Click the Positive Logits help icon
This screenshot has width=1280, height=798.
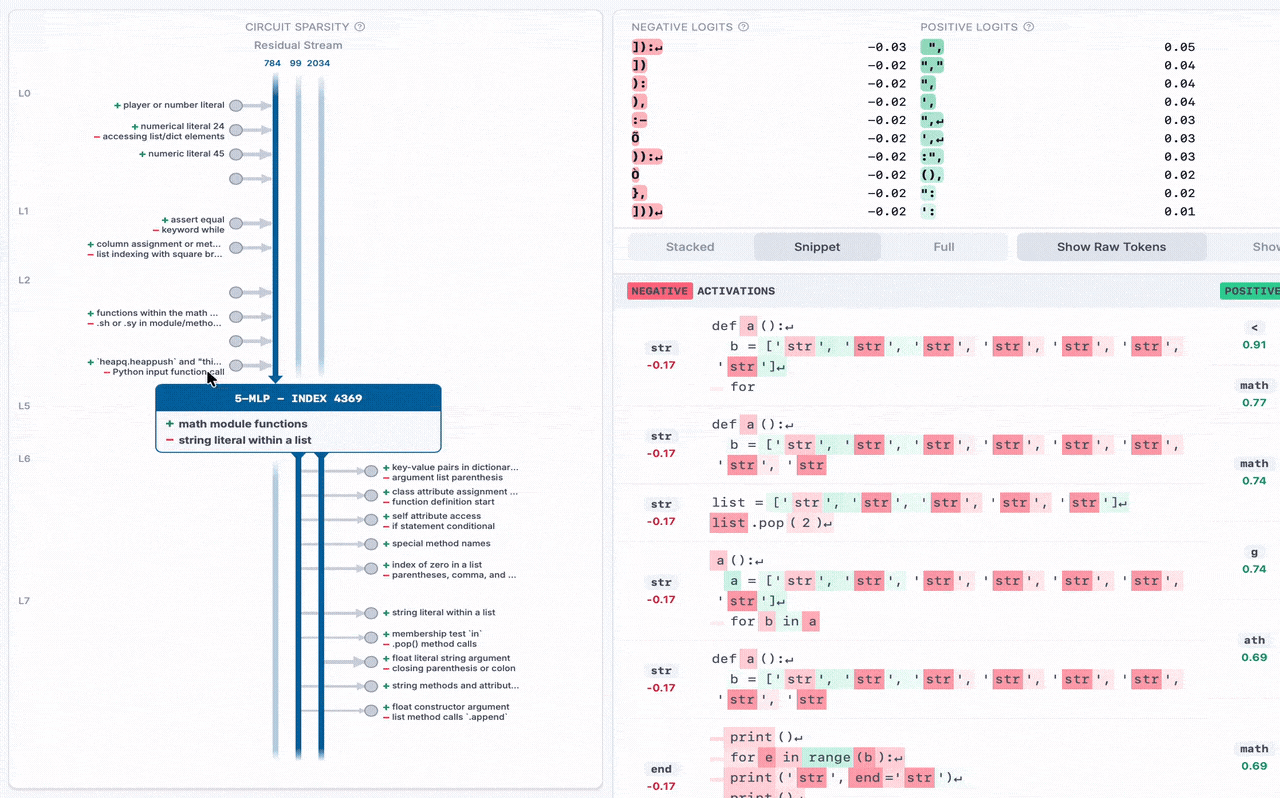[x=1029, y=27]
